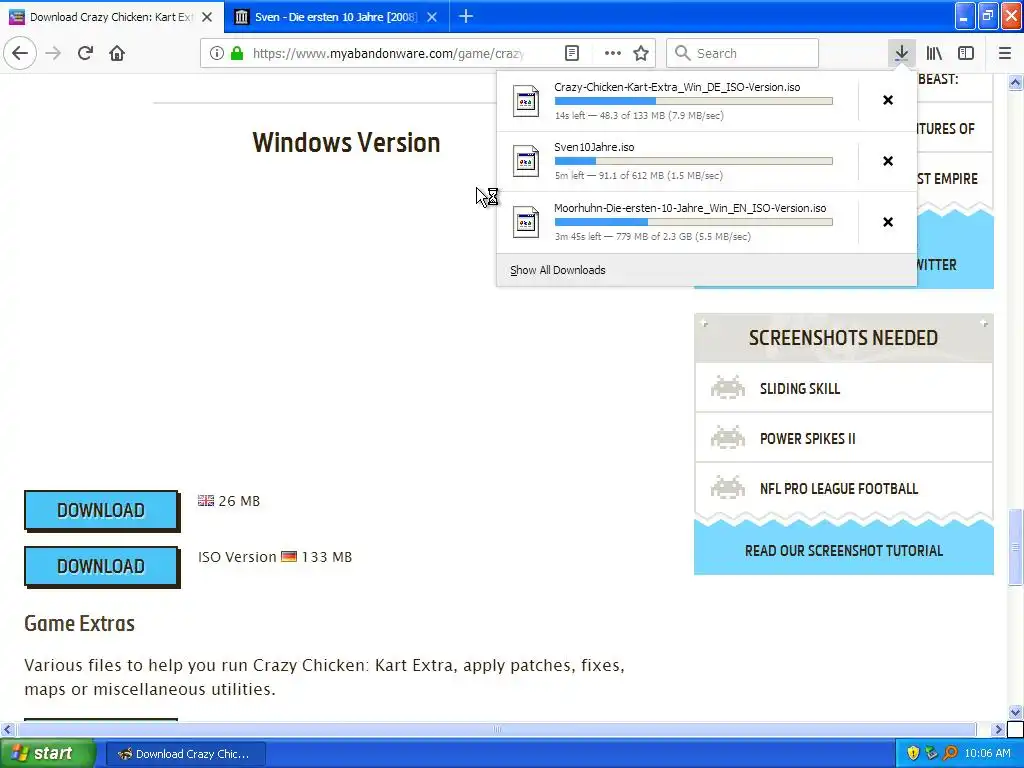Open the Windows start menu
The image size is (1024, 768).
pos(47,754)
